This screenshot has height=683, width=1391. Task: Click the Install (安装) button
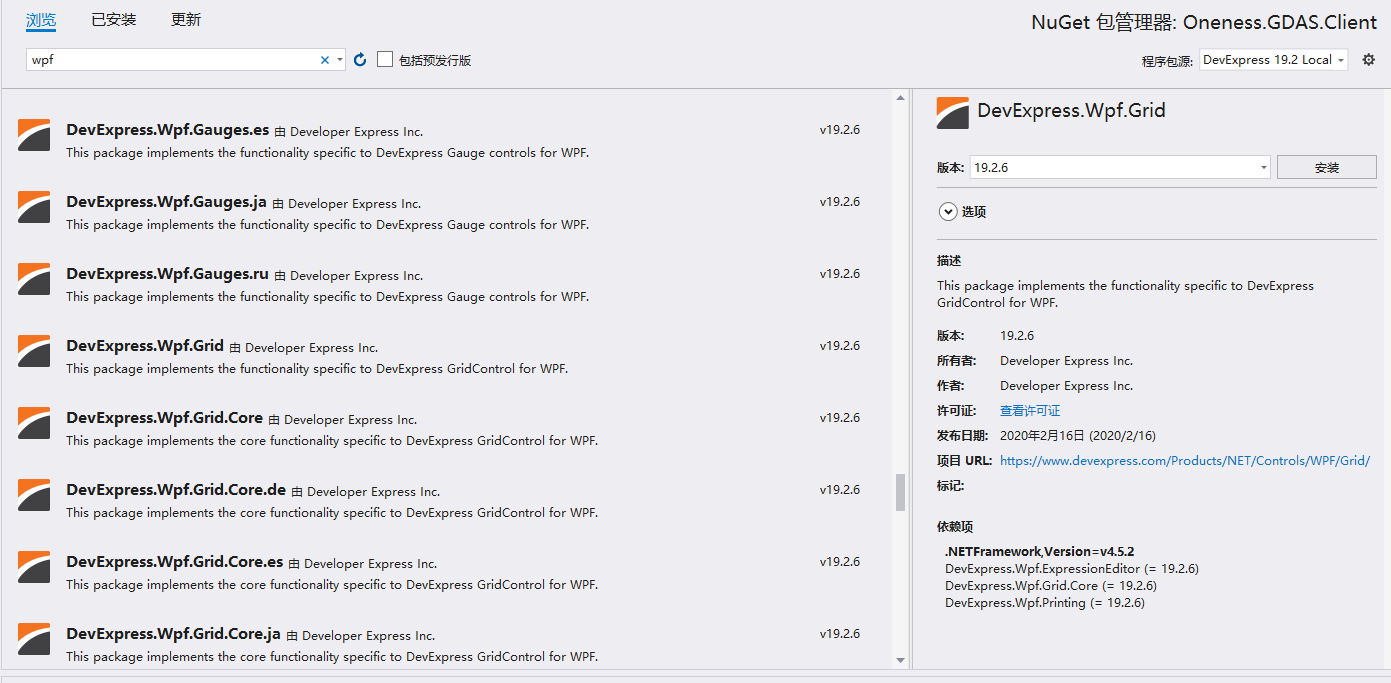1327,167
